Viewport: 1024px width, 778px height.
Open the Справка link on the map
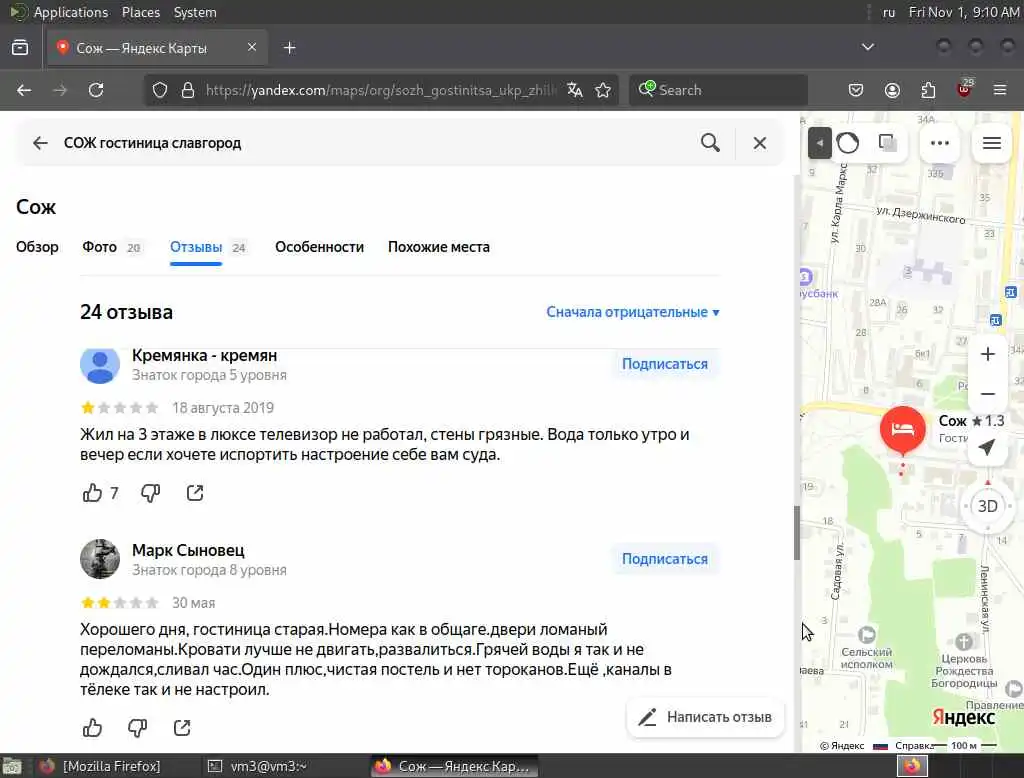pos(913,745)
